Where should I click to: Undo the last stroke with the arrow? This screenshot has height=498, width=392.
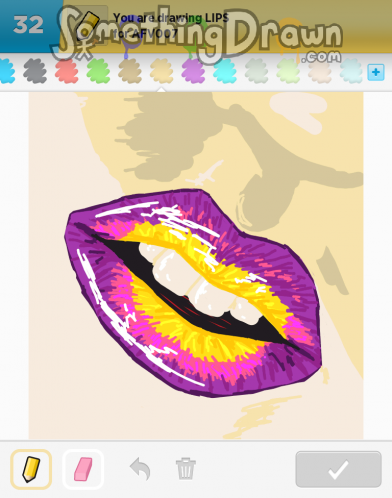140,468
